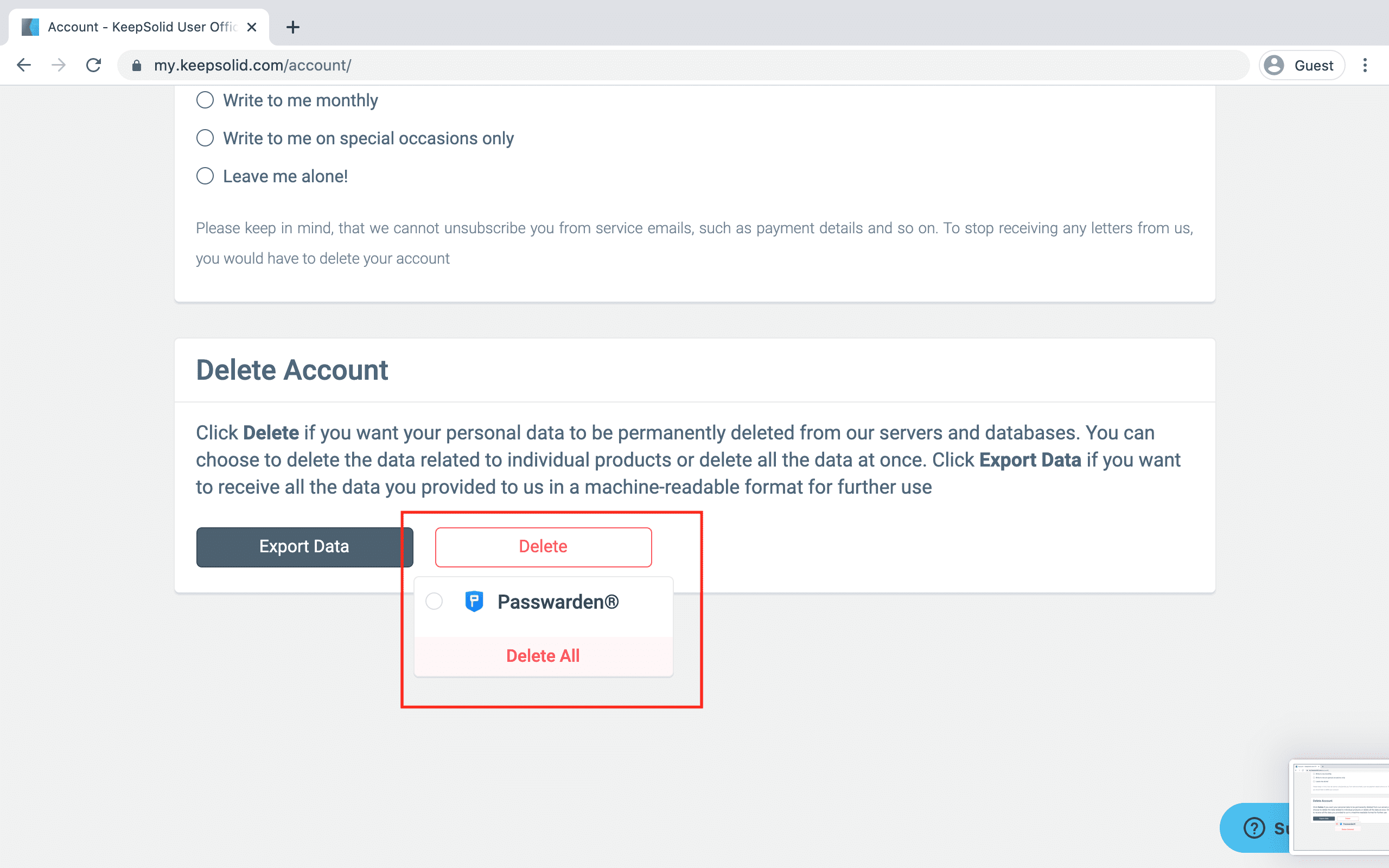Choose the Leave me alone option
The image size is (1389, 868).
205,176
